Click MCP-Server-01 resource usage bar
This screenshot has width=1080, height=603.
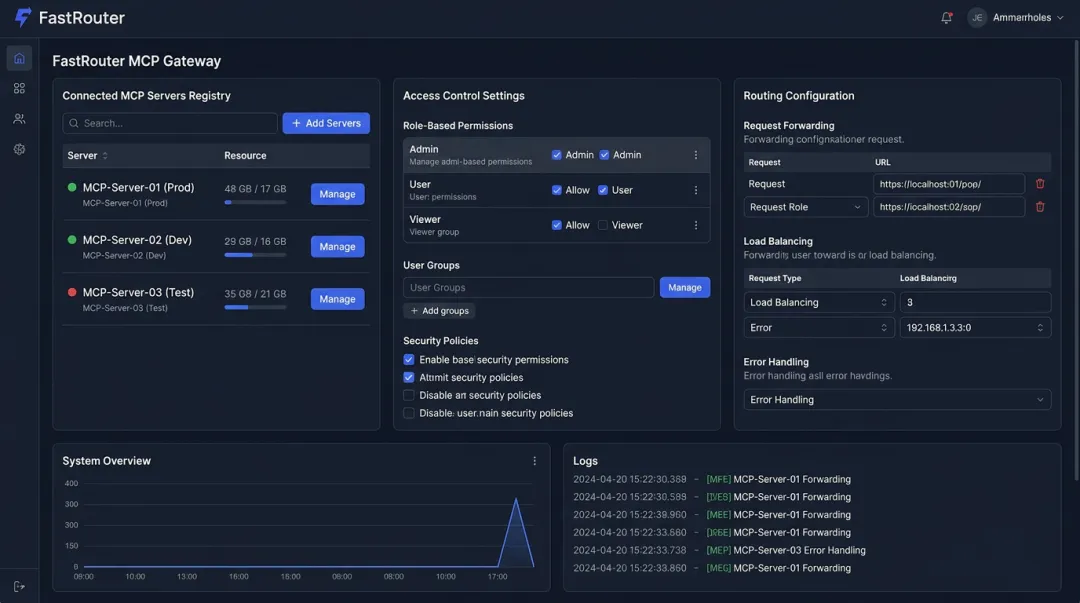click(255, 203)
